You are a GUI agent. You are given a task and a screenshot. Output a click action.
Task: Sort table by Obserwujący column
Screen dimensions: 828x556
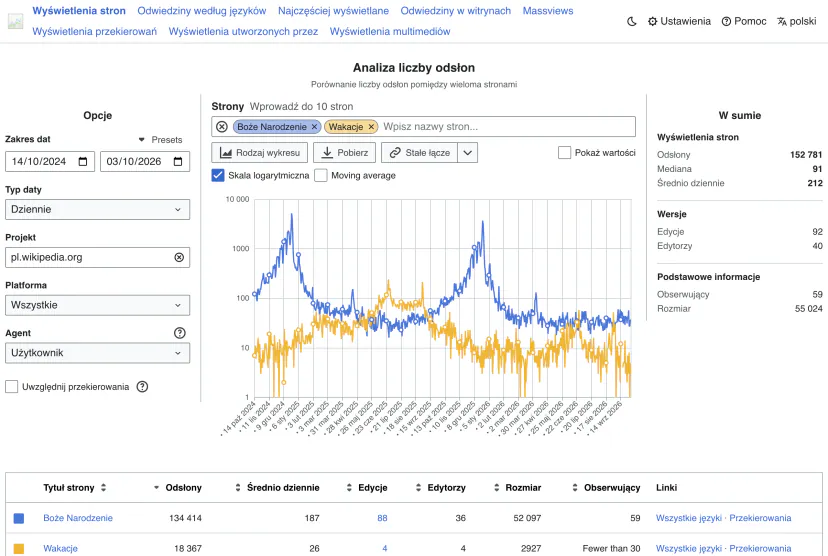tap(606, 487)
